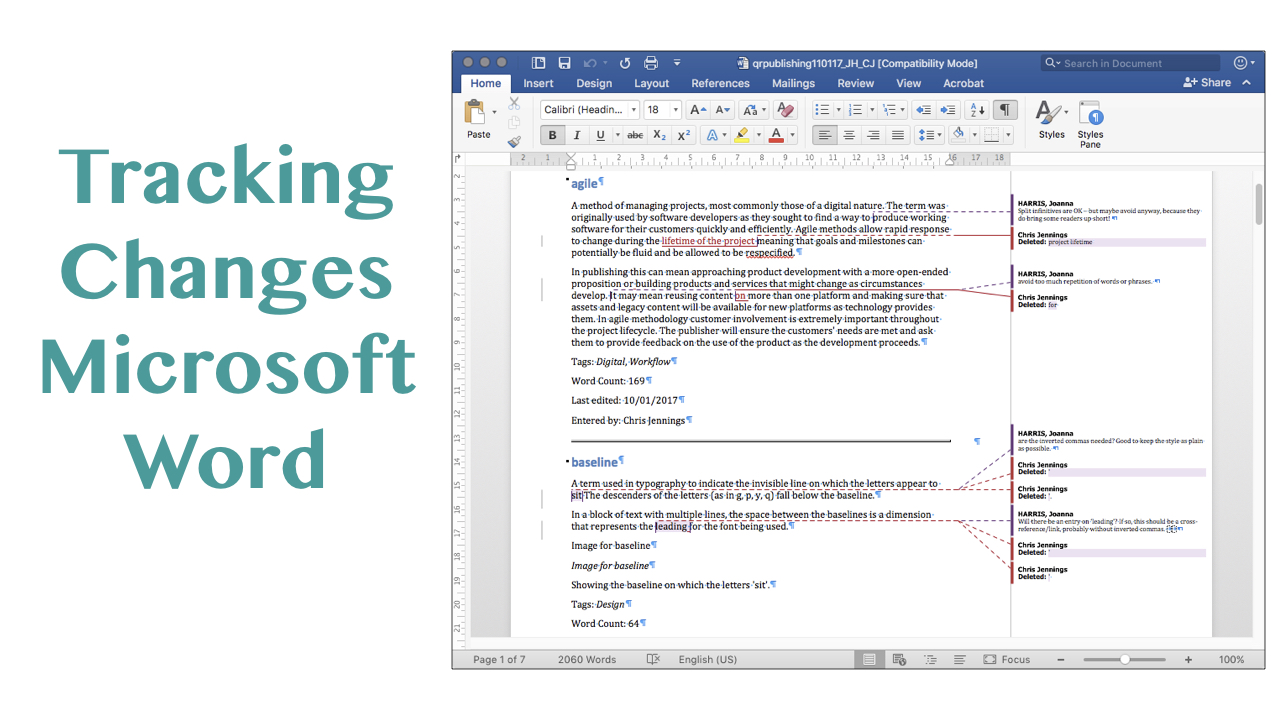Click the Redo/repeat icon

tap(625, 63)
